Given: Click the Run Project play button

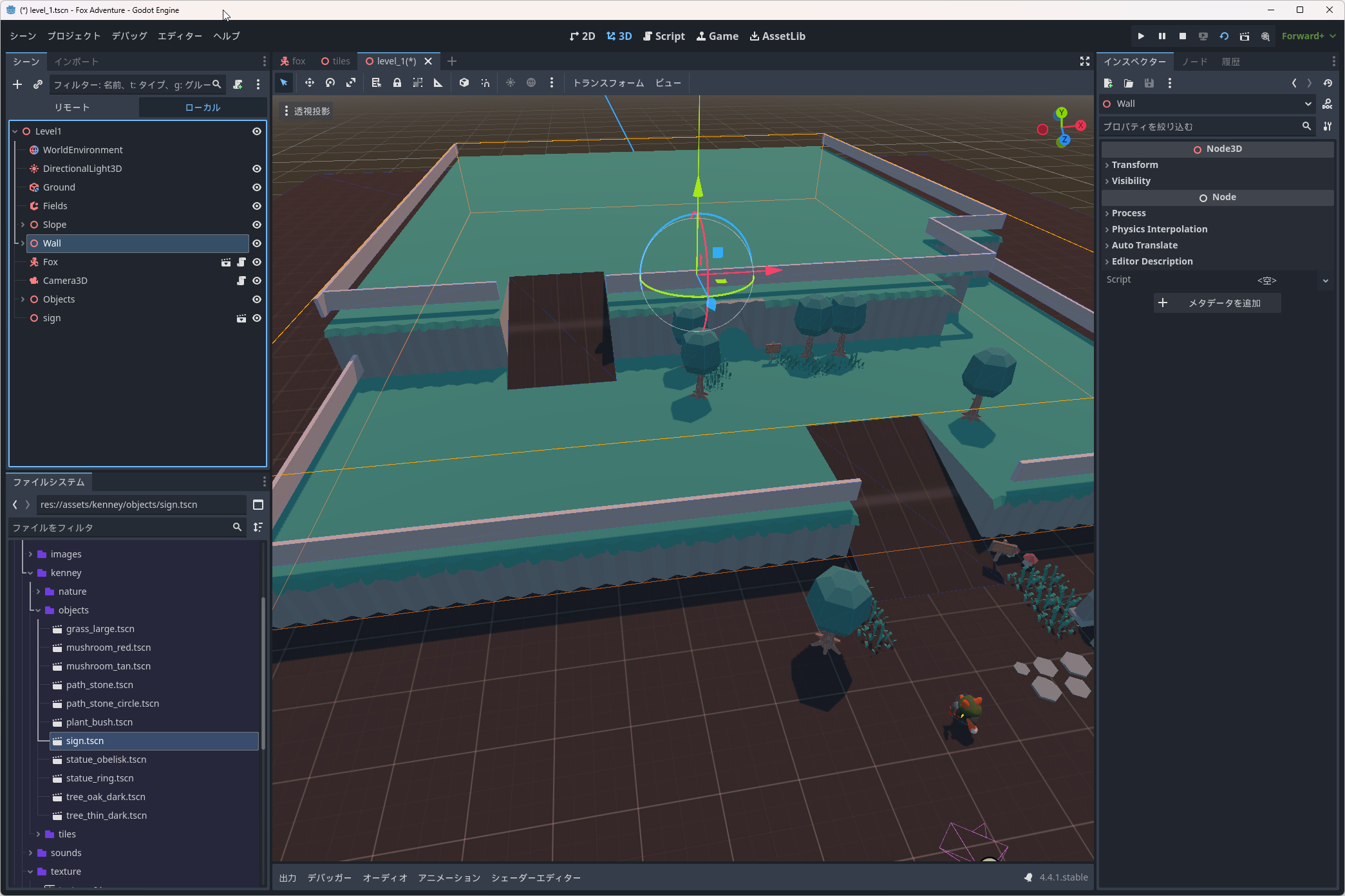Looking at the screenshot, I should coord(1141,36).
